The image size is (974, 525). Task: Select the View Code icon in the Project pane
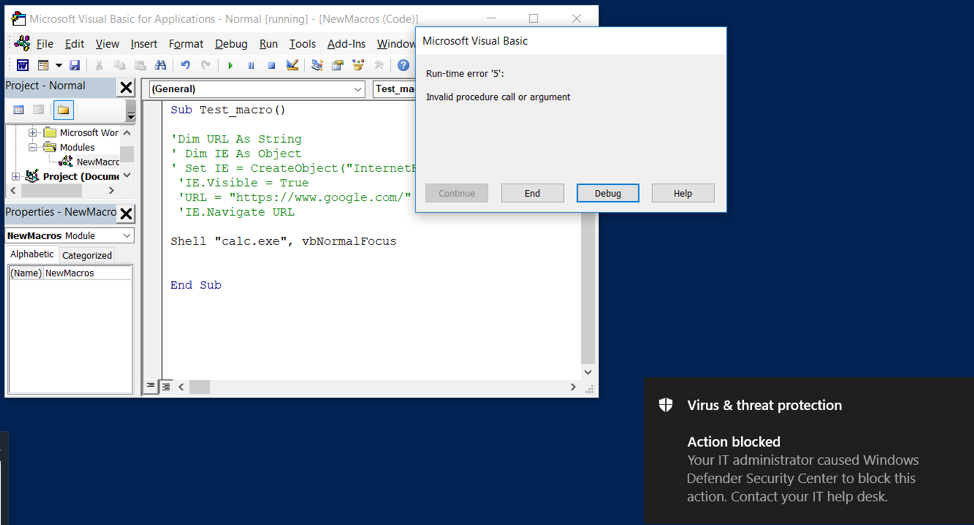[x=19, y=110]
